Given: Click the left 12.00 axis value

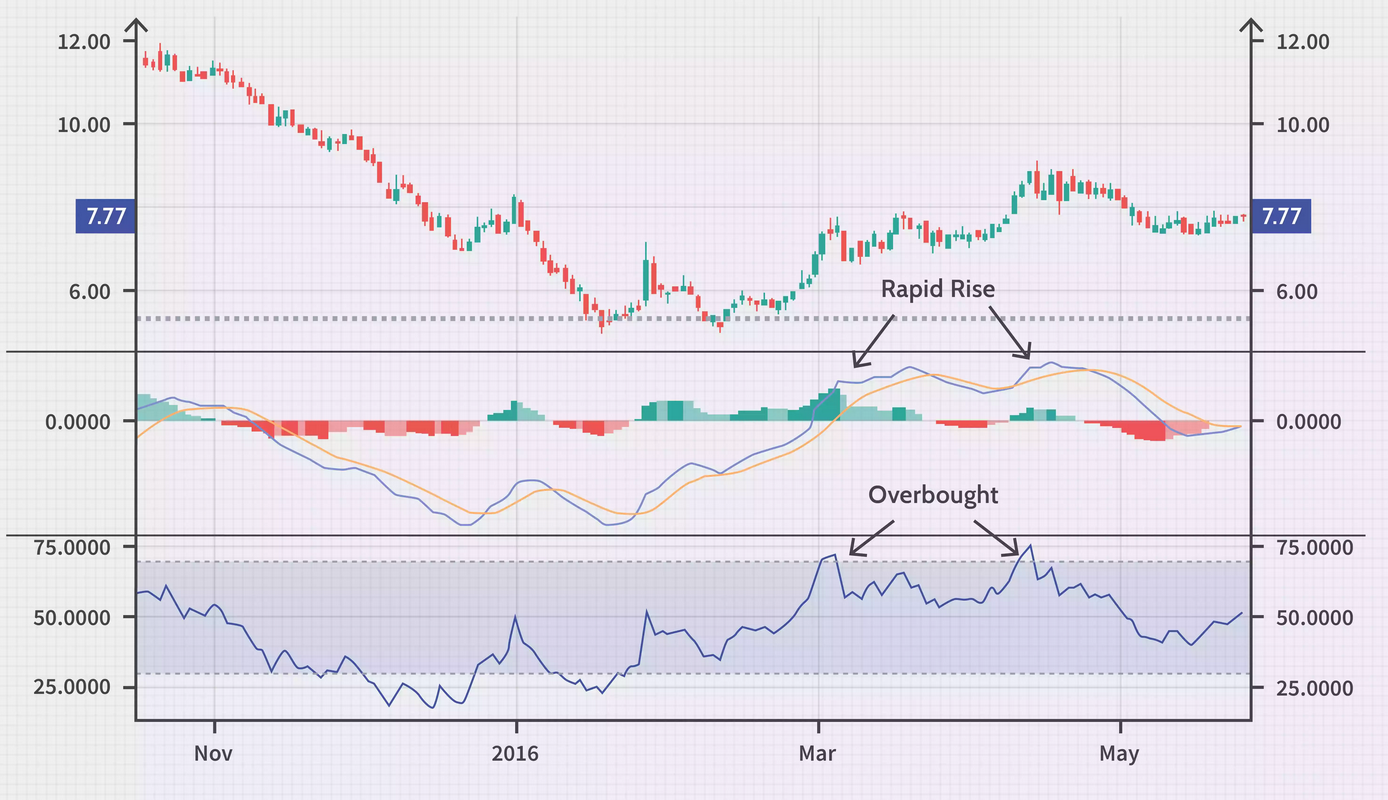Looking at the screenshot, I should (x=85, y=42).
